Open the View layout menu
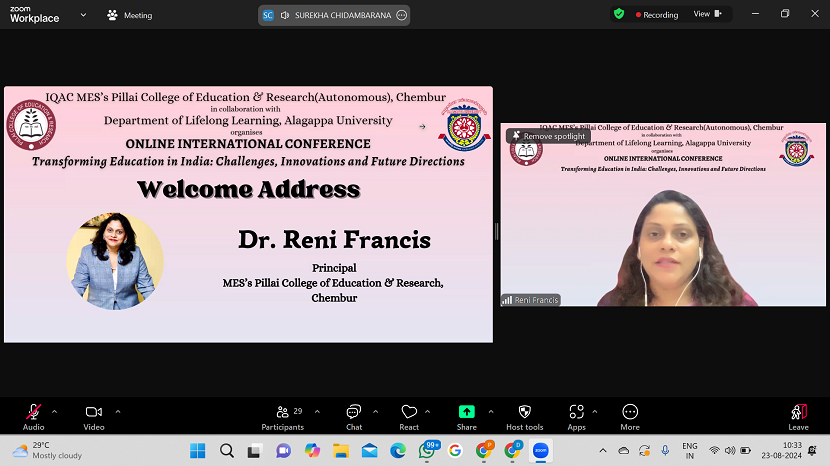Image resolution: width=830 pixels, height=466 pixels. (708, 14)
